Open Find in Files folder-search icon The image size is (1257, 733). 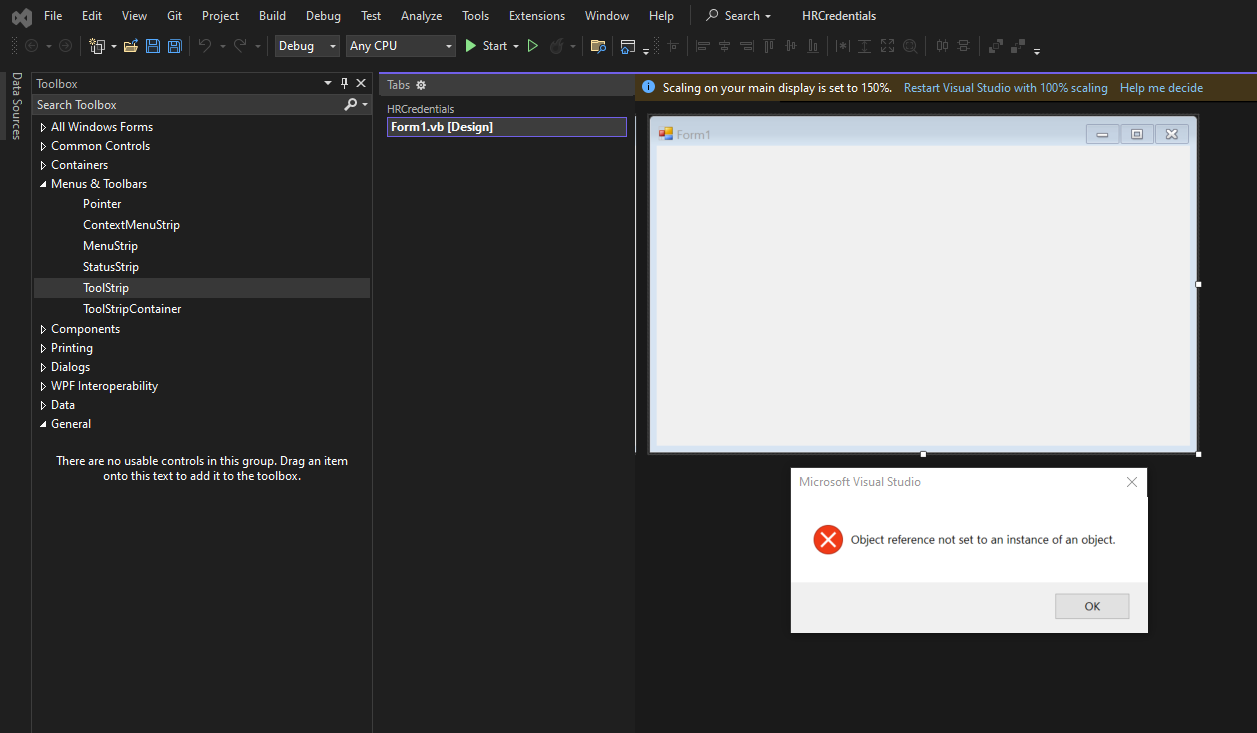coord(598,46)
